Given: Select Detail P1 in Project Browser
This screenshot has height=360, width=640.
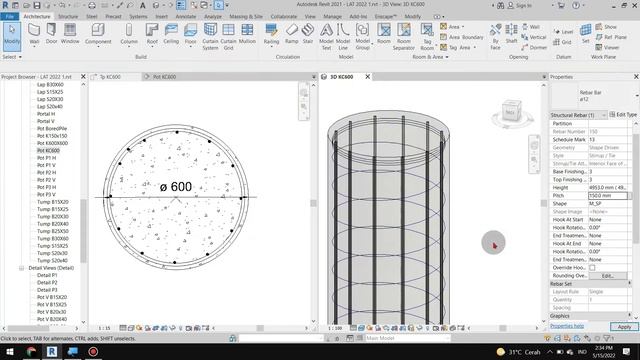Looking at the screenshot, I should [x=47, y=276].
